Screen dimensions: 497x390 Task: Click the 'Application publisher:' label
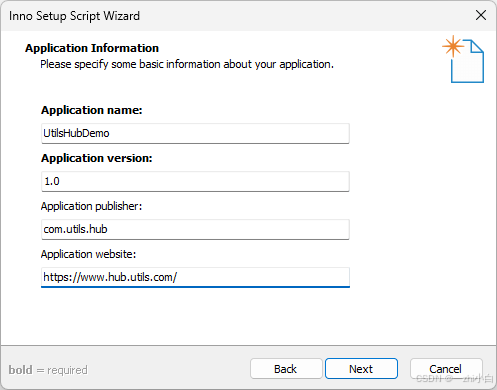(91, 206)
